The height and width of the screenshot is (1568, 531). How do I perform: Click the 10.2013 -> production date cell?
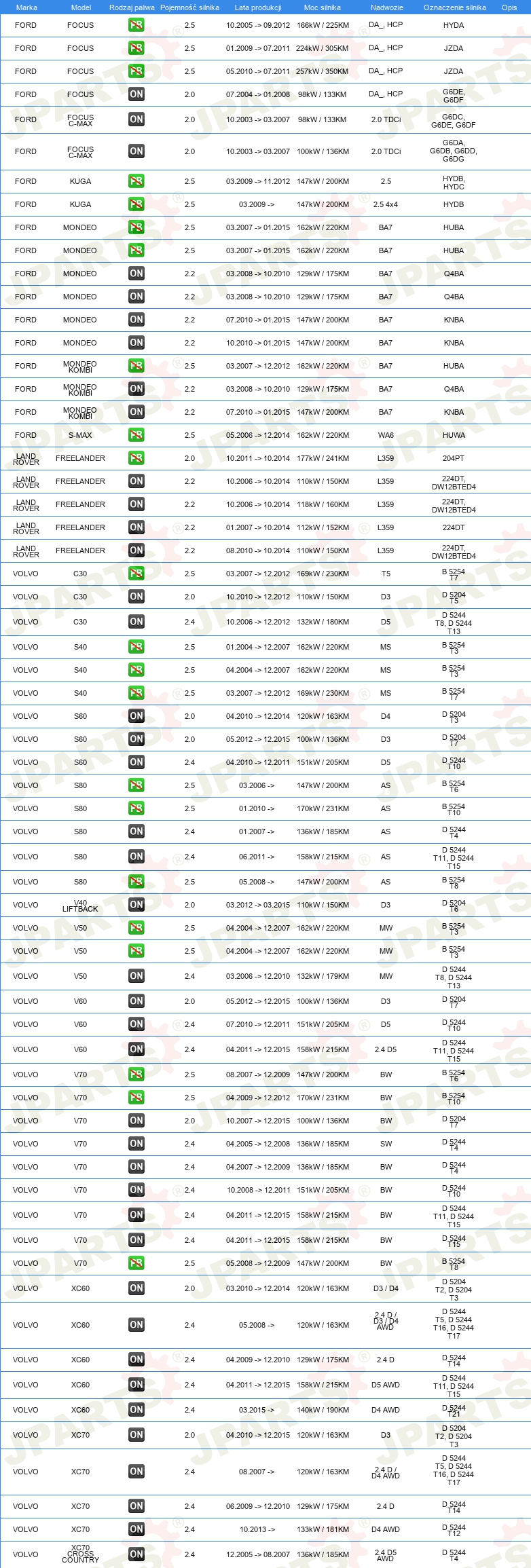pos(257,1529)
